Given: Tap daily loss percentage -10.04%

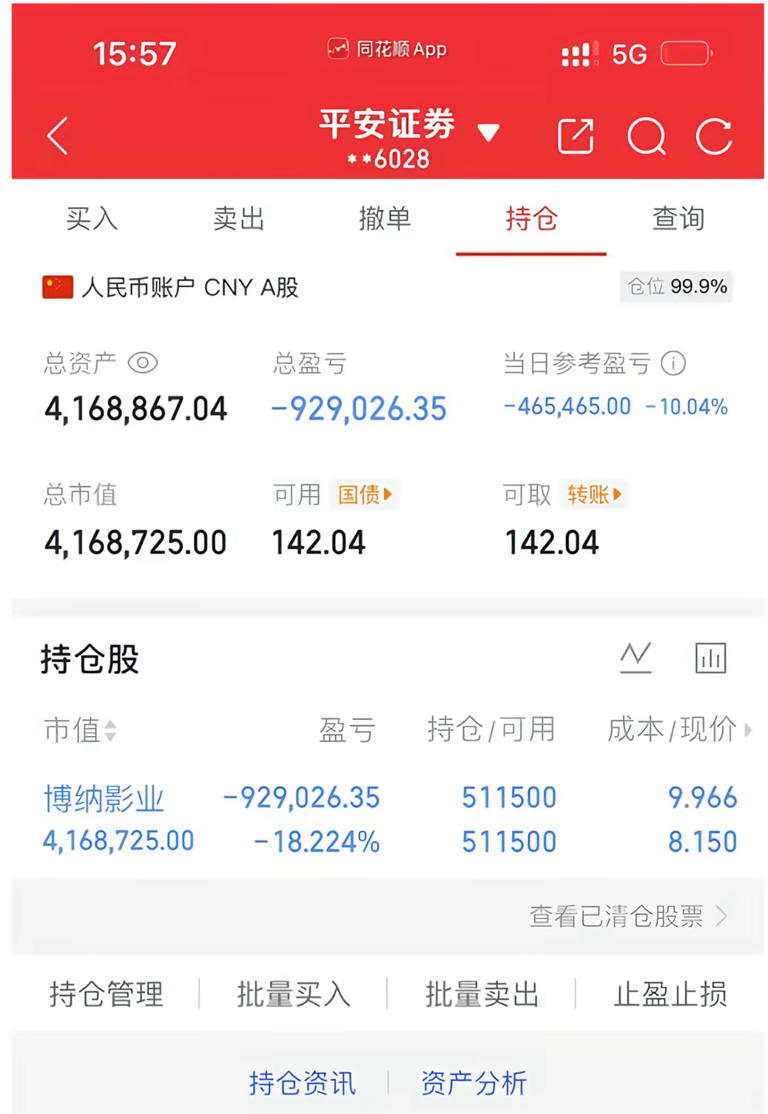Looking at the screenshot, I should 686,406.
